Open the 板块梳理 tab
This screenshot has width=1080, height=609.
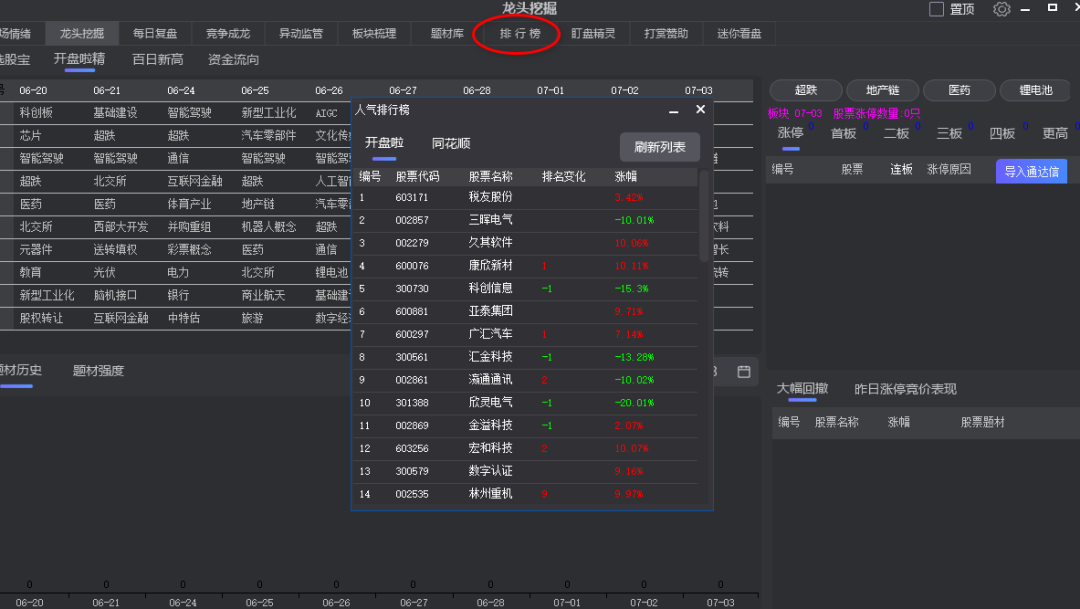point(374,33)
